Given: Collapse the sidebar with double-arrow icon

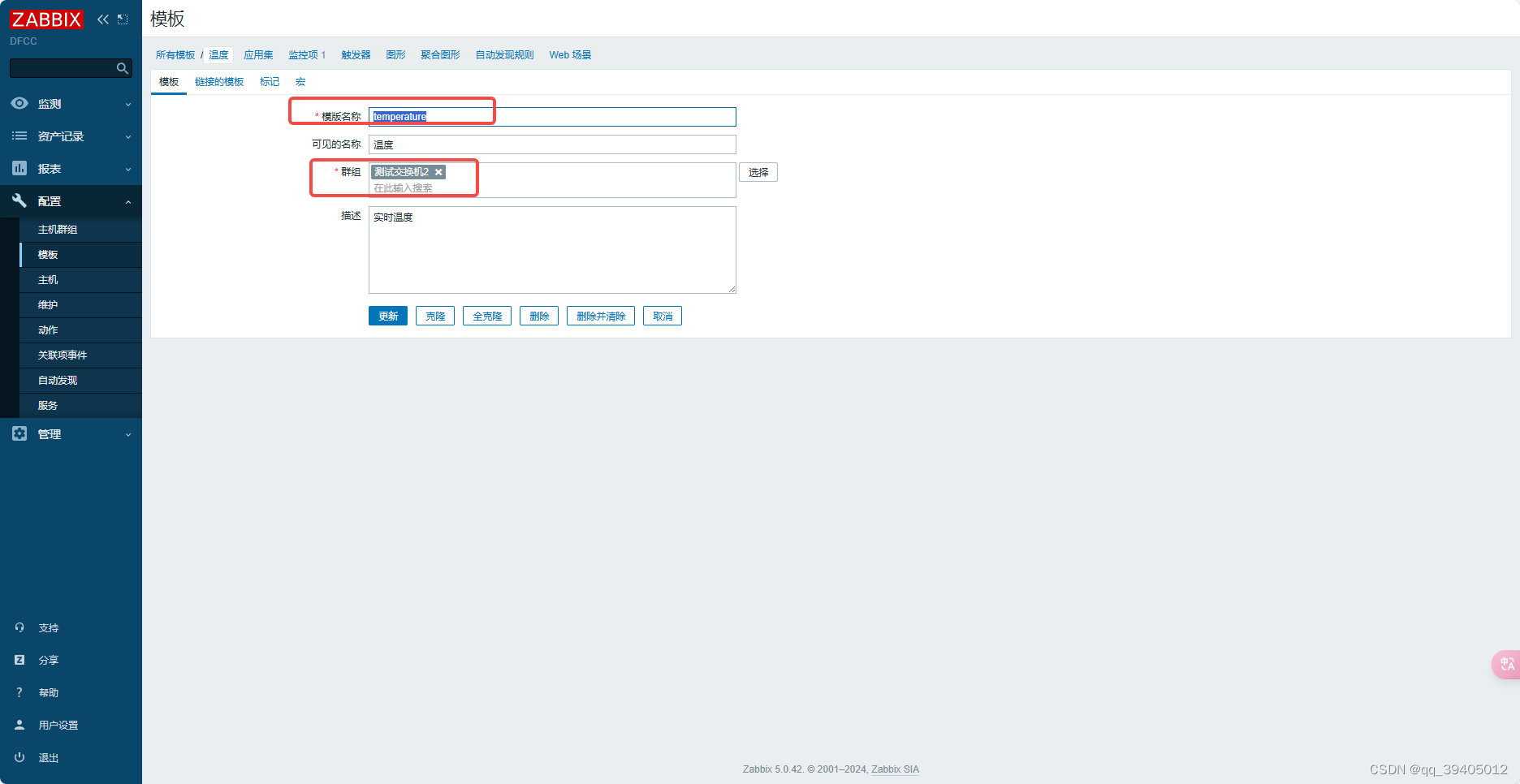Looking at the screenshot, I should (103, 19).
